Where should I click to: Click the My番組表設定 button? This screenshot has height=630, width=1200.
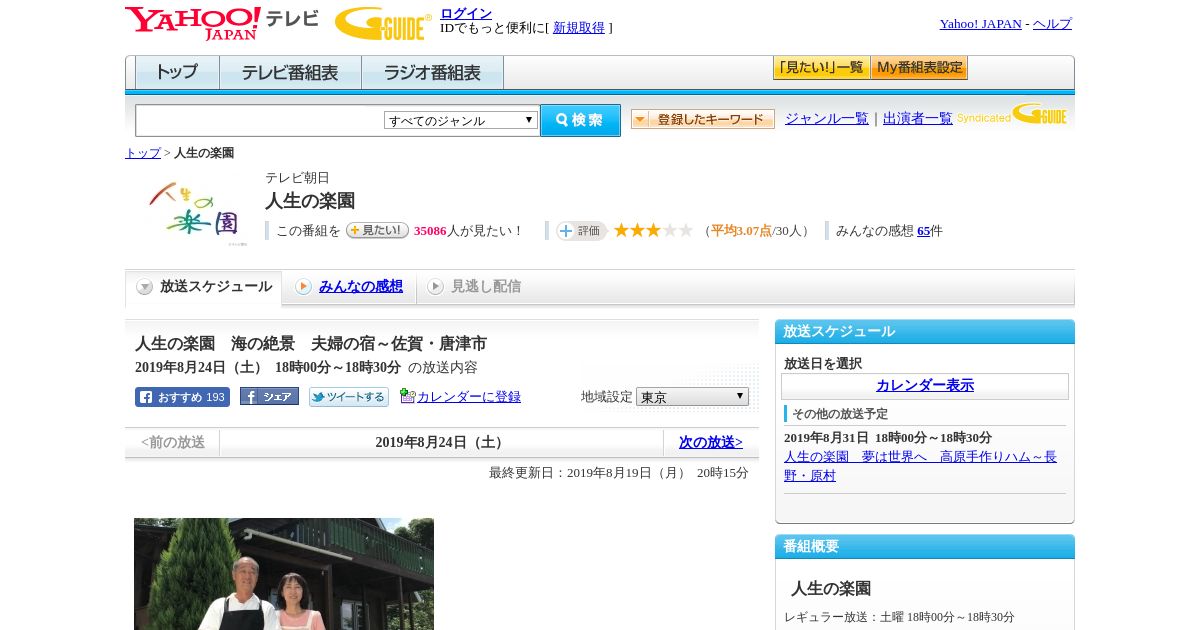919,68
